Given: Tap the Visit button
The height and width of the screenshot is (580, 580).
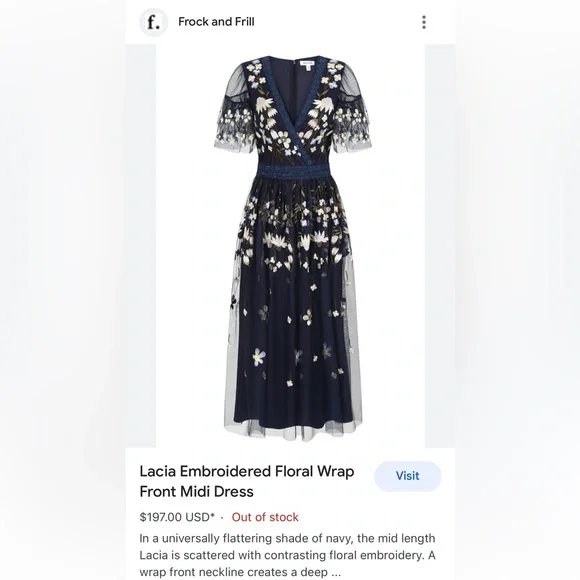Looking at the screenshot, I should tap(408, 476).
